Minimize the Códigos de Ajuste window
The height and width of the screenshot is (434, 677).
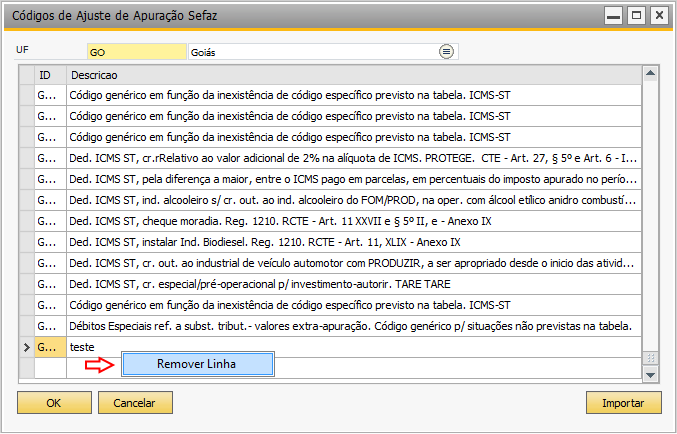click(613, 16)
